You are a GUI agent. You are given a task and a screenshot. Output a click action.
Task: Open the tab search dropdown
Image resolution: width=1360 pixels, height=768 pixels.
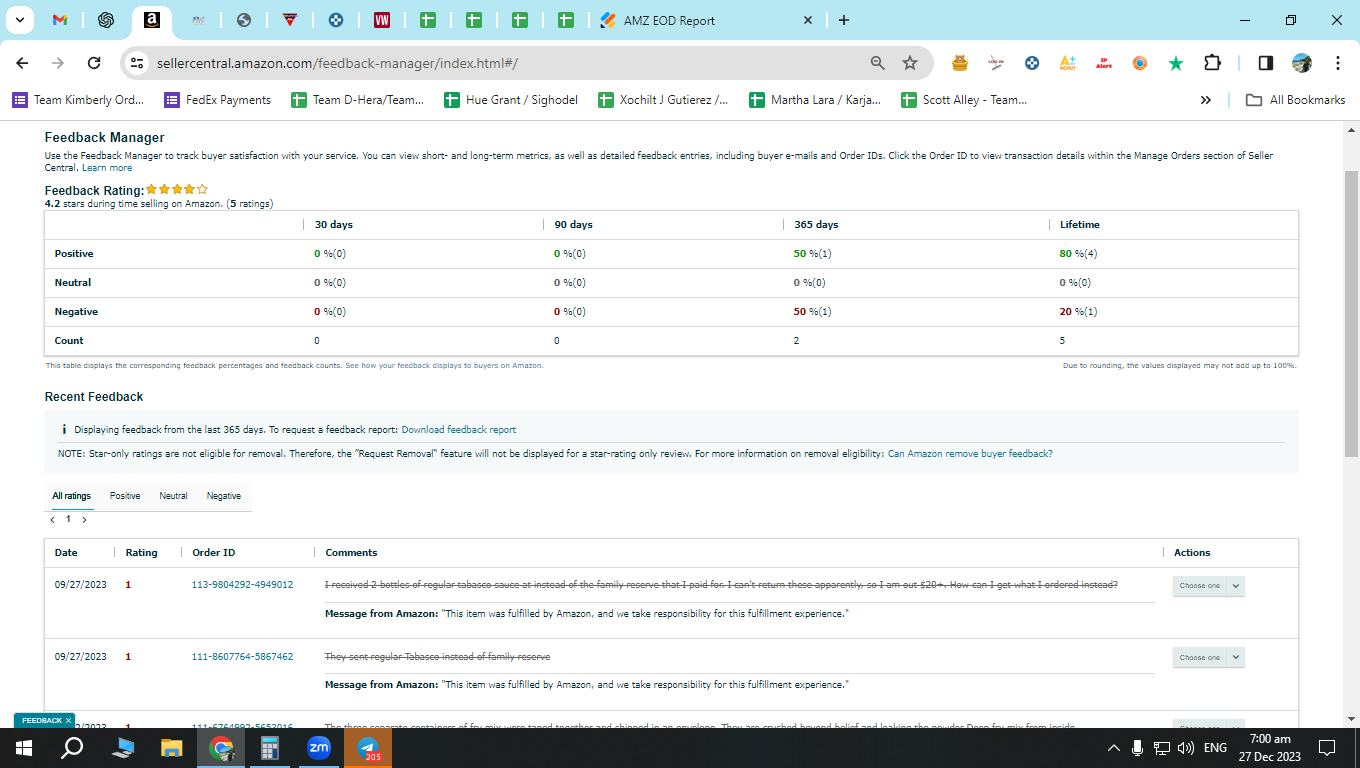19,20
